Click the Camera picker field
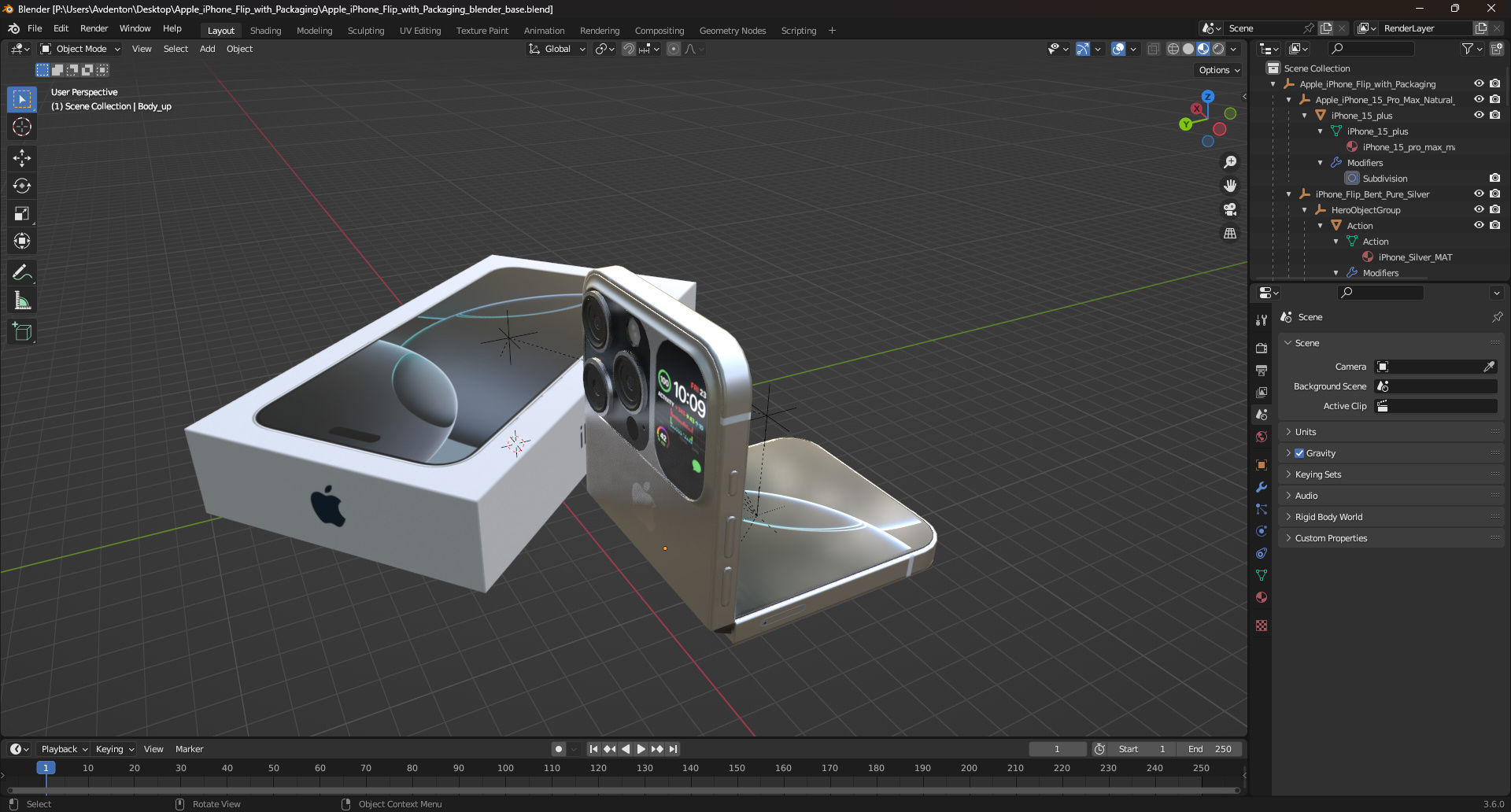1511x812 pixels. point(1435,367)
